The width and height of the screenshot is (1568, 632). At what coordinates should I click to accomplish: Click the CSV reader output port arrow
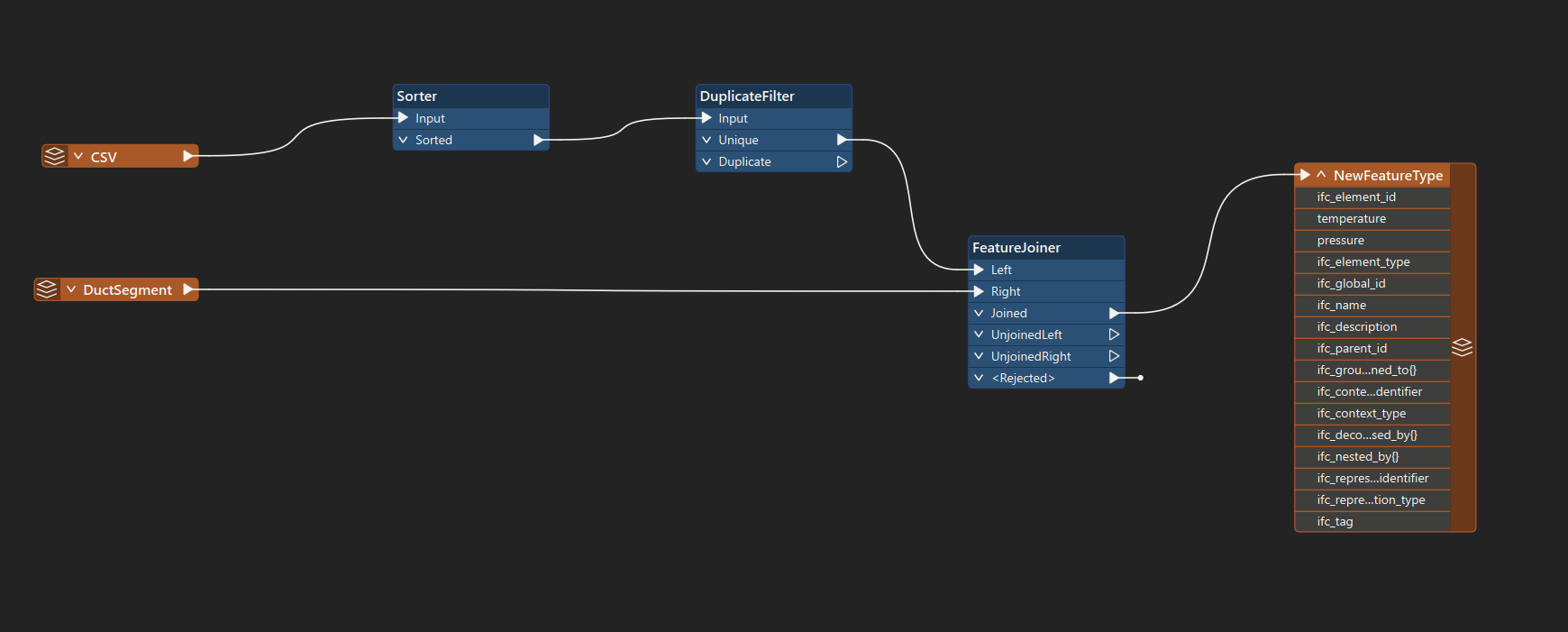(188, 156)
